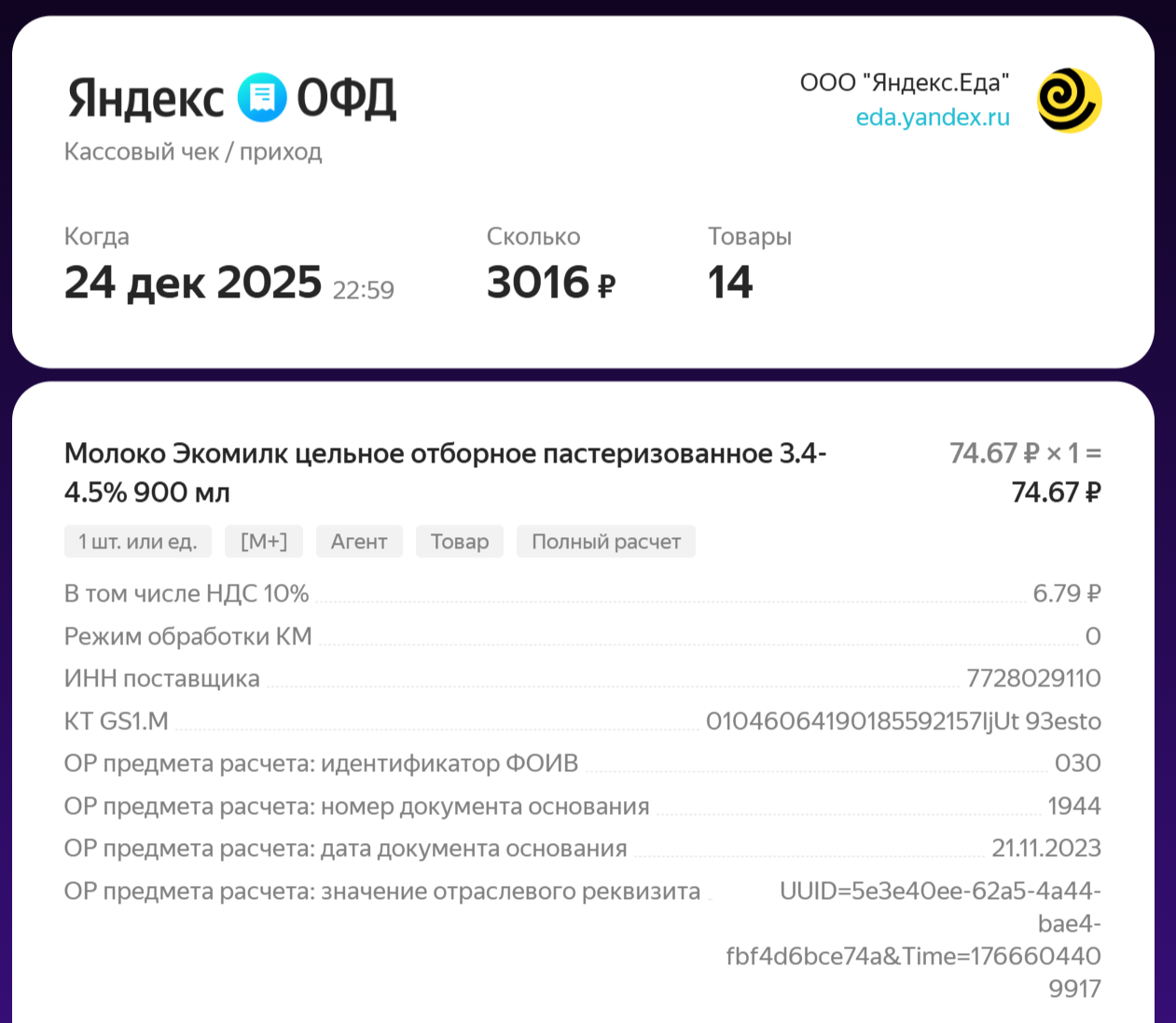
Task: Click the receipt date 24 дек 2025
Action: (x=193, y=283)
